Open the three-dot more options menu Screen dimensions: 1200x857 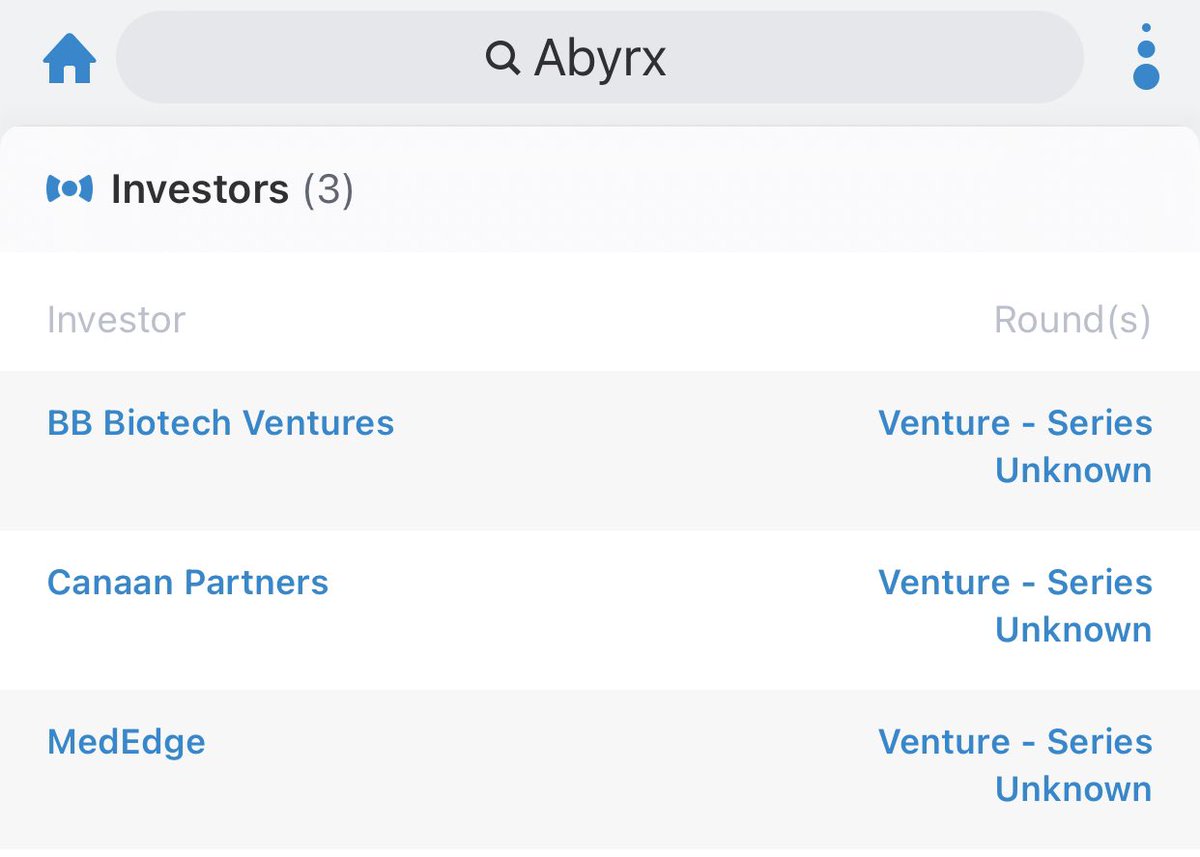[1146, 58]
